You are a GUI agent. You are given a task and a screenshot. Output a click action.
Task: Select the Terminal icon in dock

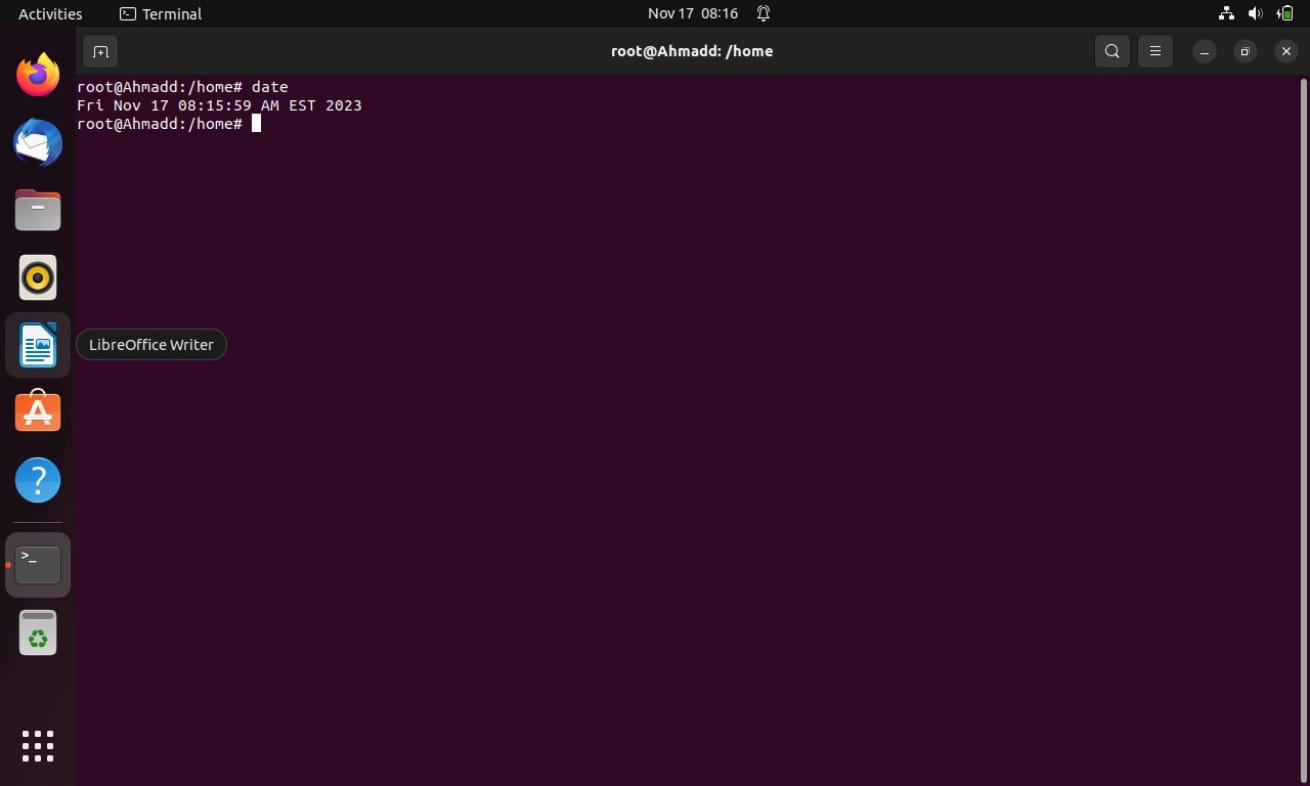point(38,565)
